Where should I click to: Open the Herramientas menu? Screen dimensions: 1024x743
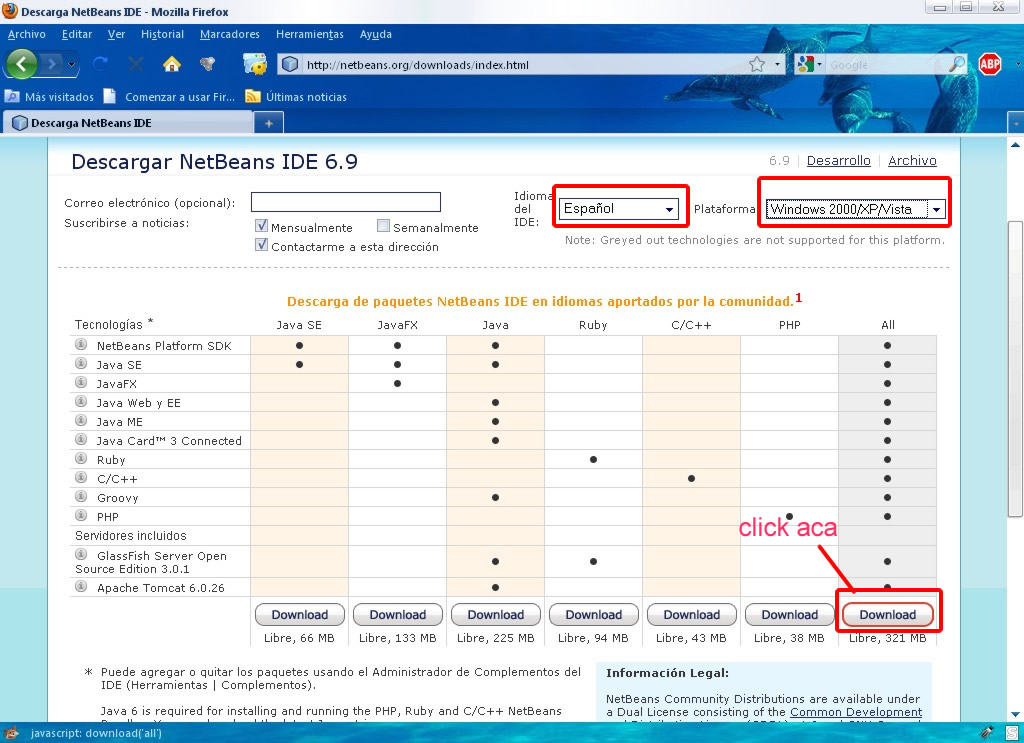309,33
